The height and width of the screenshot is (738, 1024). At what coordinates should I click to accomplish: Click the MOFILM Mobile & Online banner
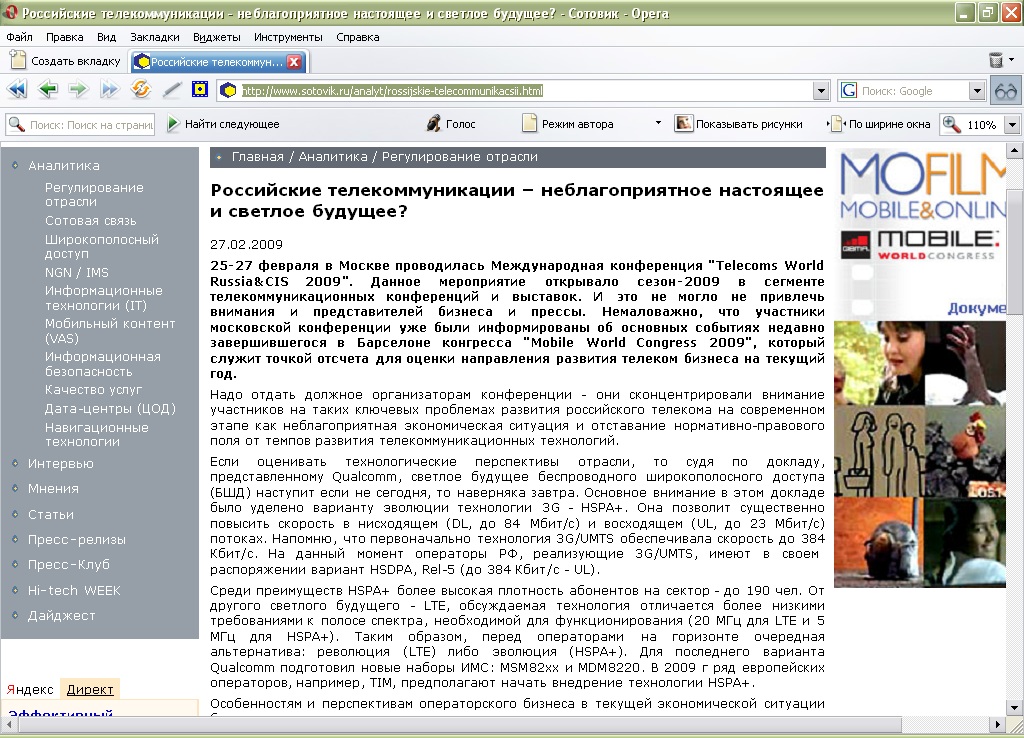point(921,186)
